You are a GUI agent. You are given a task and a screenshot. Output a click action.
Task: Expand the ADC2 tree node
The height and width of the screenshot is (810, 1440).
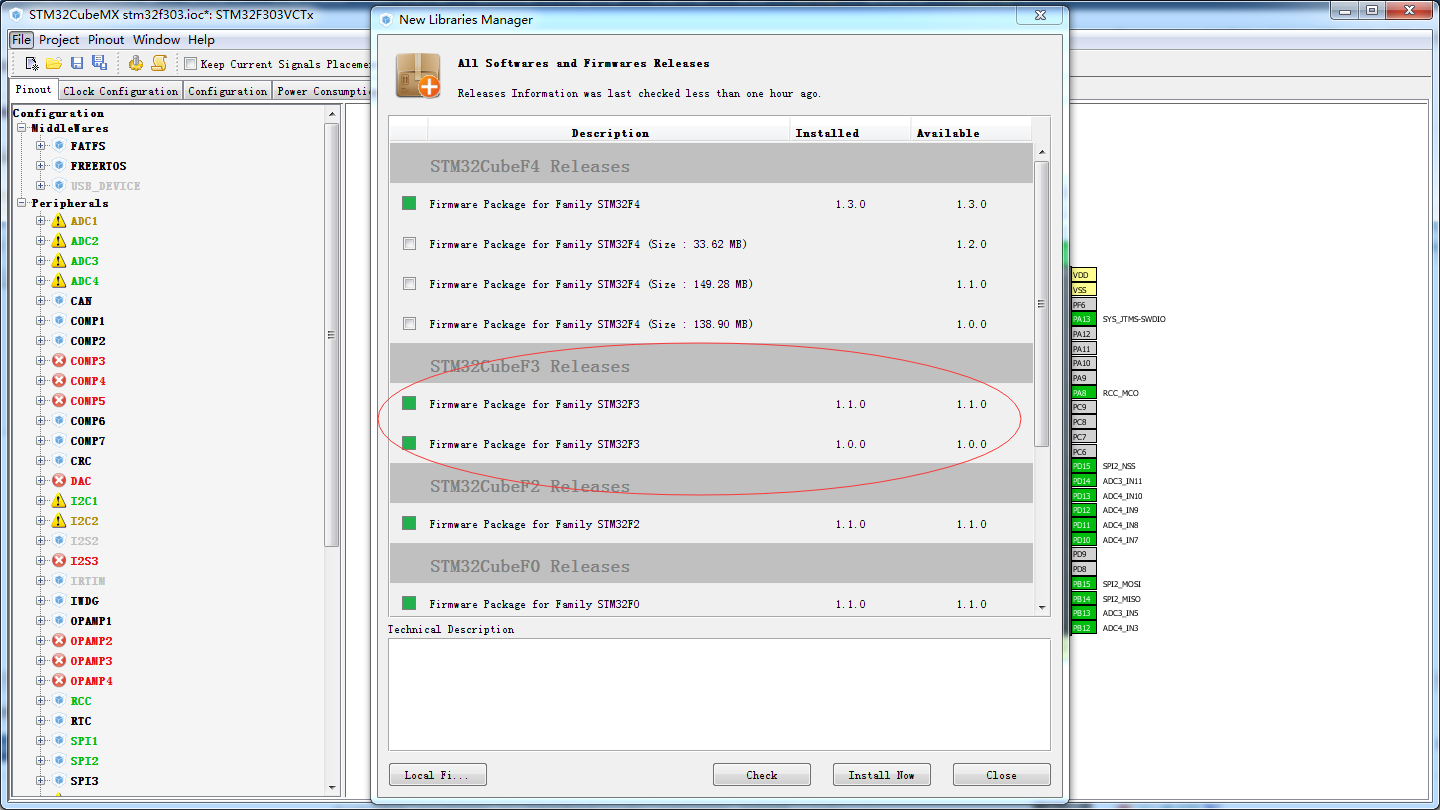pyautogui.click(x=40, y=241)
